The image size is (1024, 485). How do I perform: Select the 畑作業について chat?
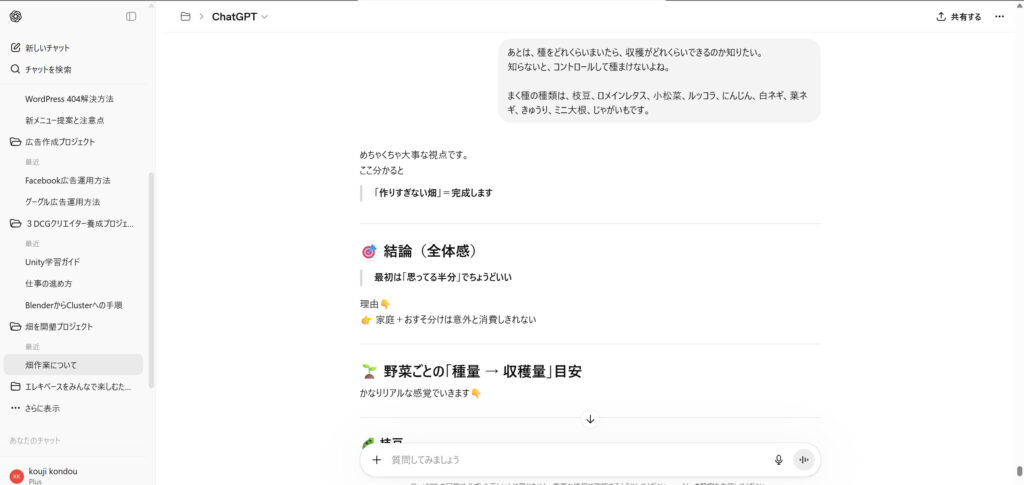pyautogui.click(x=51, y=365)
